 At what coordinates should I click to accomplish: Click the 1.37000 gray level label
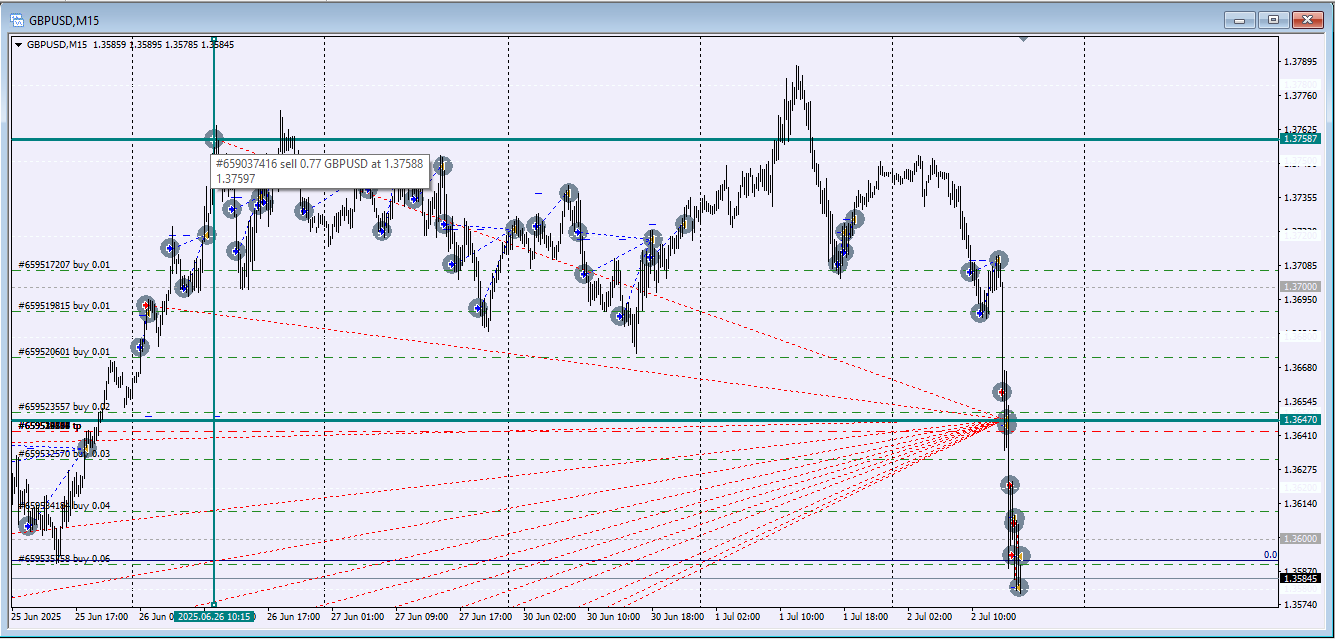tap(1301, 286)
